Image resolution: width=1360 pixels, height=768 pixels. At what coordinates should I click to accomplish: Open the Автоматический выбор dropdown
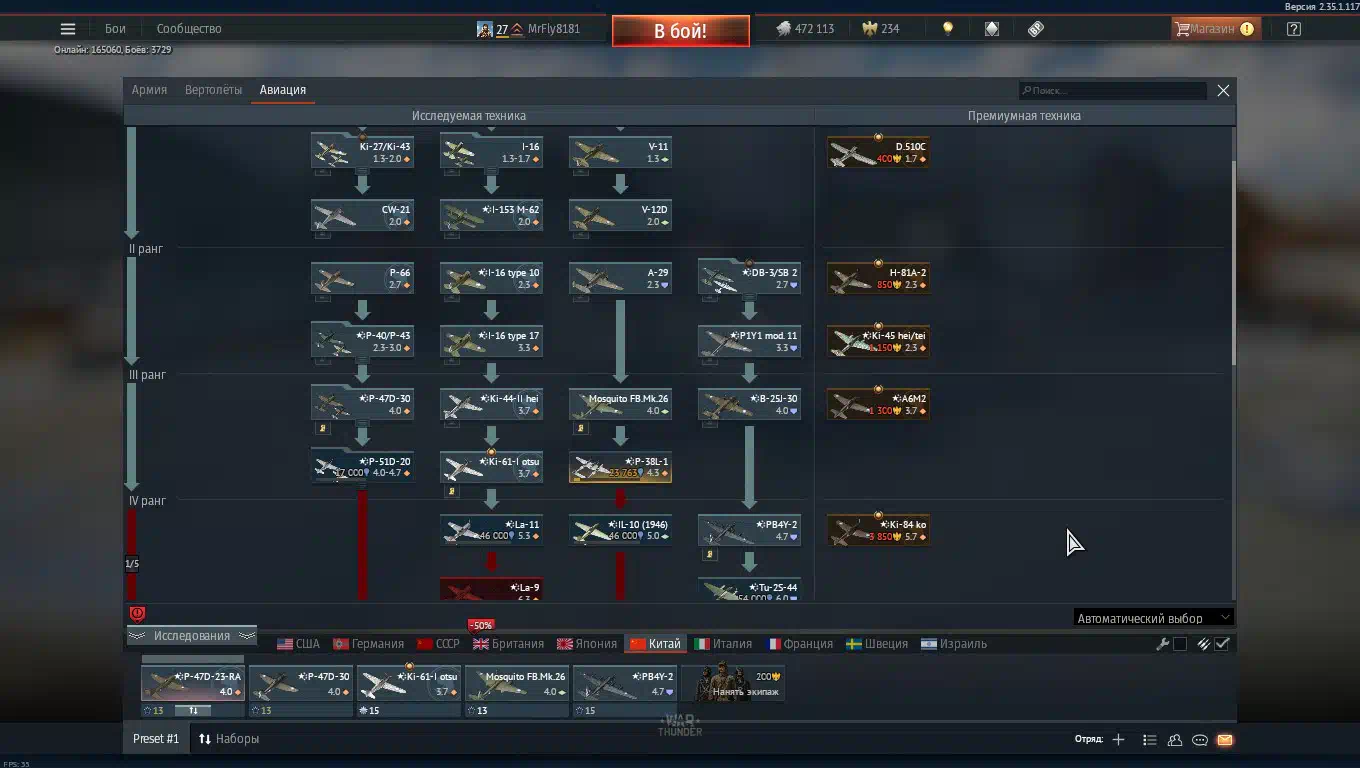click(1153, 618)
